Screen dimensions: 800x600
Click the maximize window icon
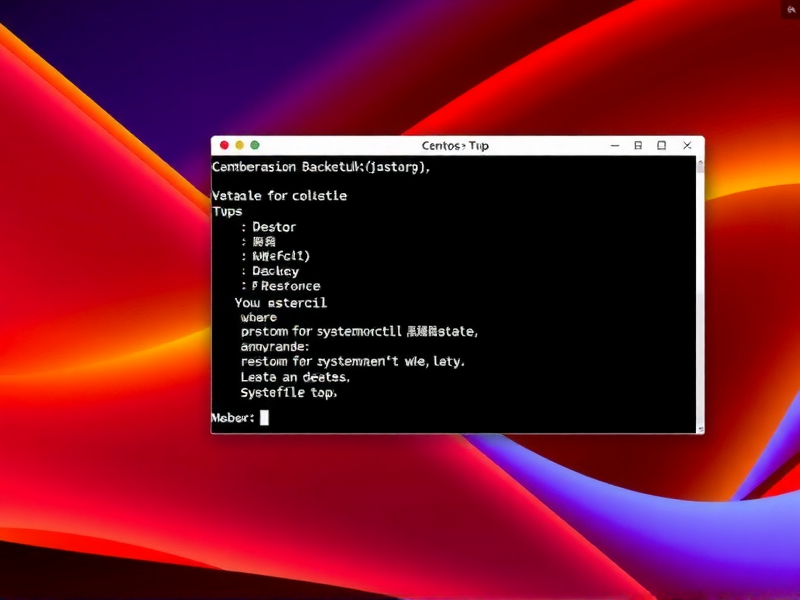coord(661,145)
